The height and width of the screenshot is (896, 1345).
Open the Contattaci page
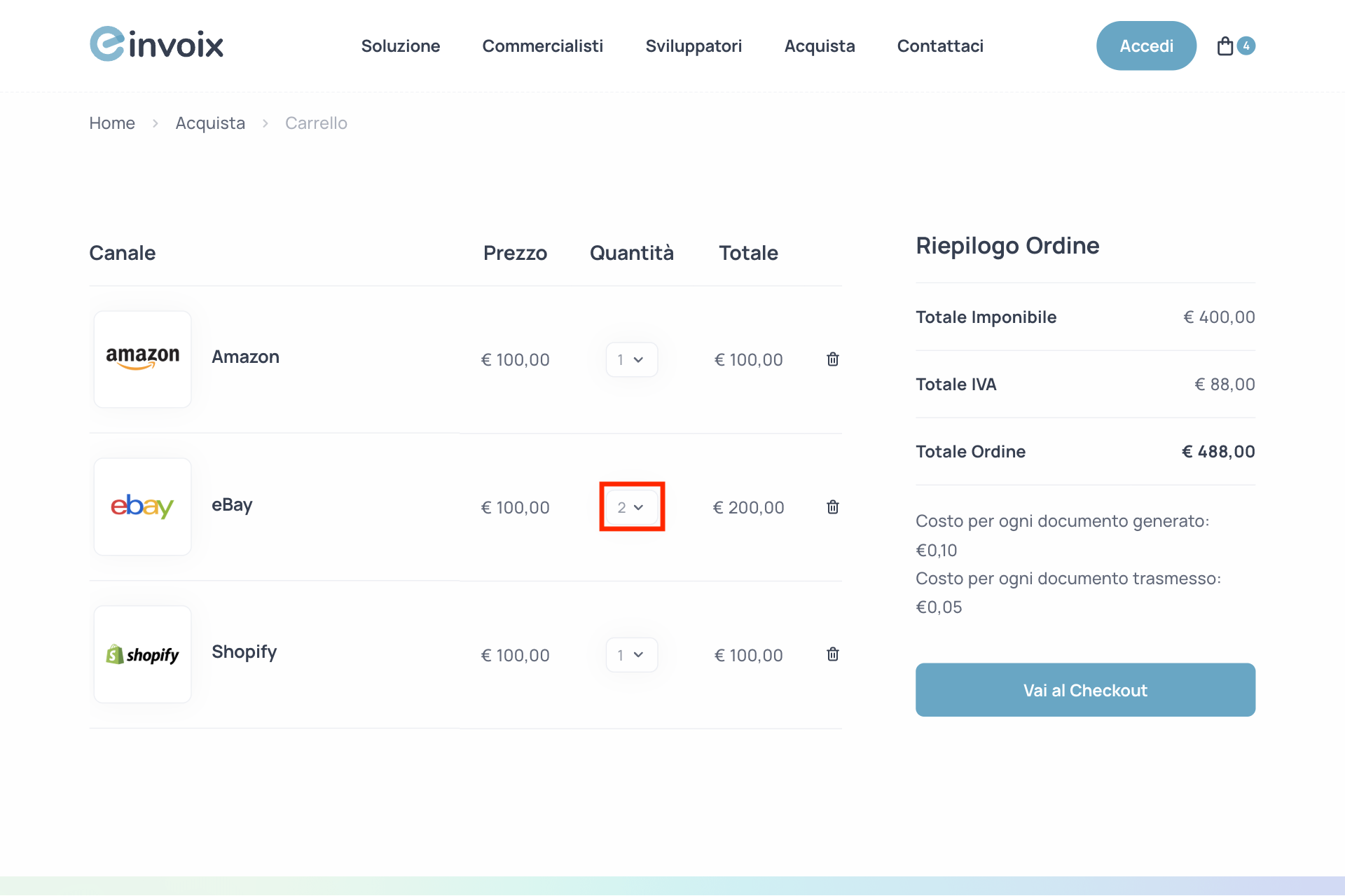(x=940, y=46)
